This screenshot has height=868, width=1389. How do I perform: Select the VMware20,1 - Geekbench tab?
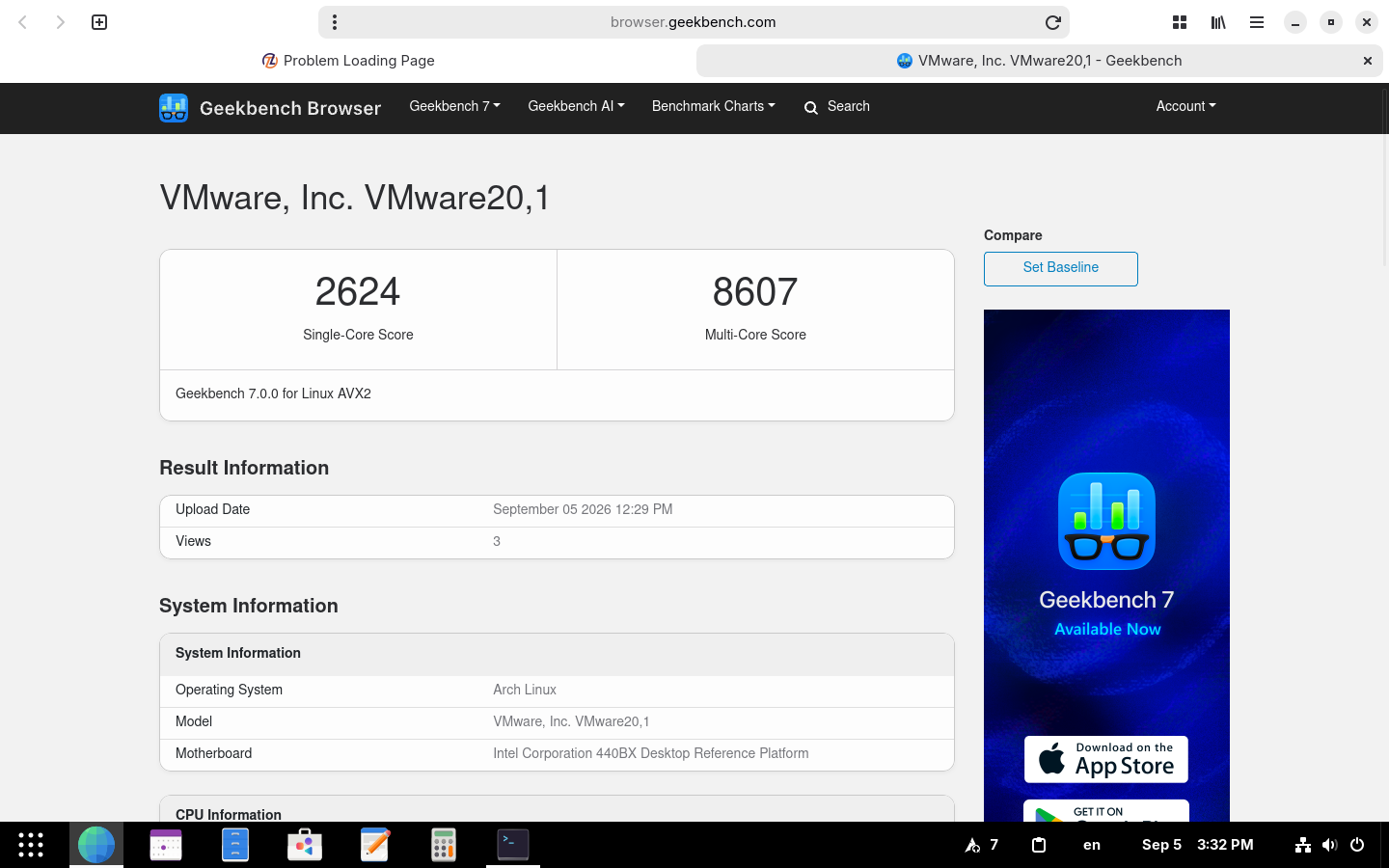[1039, 61]
